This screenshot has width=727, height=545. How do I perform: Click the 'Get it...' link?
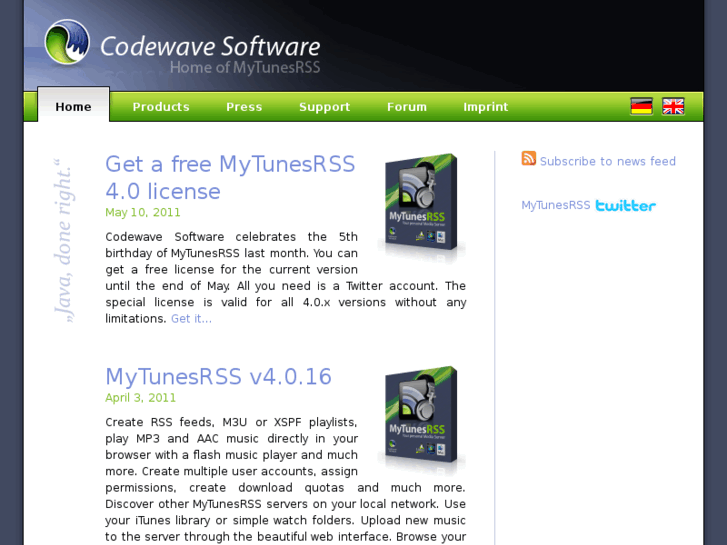[191, 319]
